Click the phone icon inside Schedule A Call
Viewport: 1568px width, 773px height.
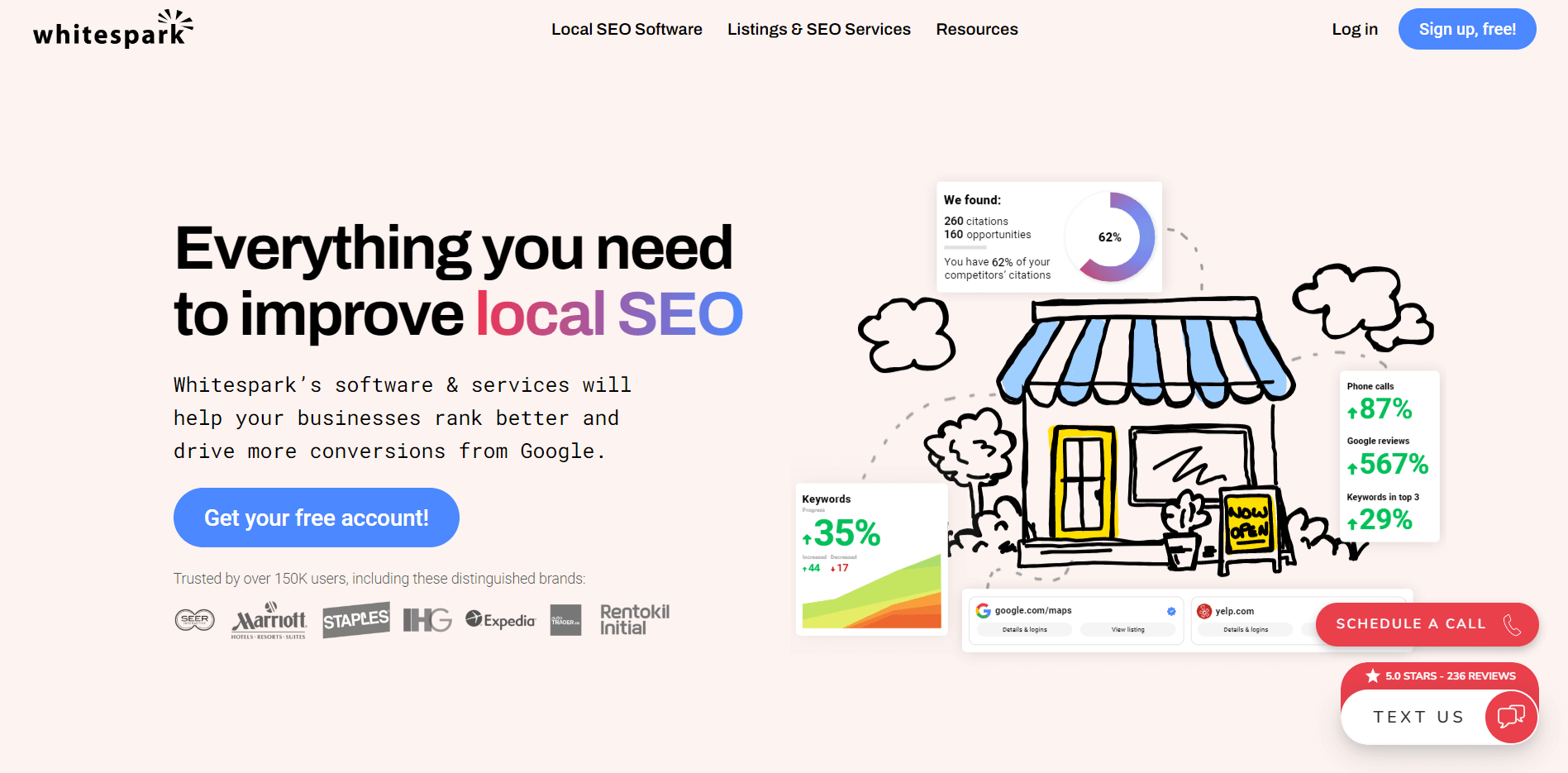point(1511,624)
